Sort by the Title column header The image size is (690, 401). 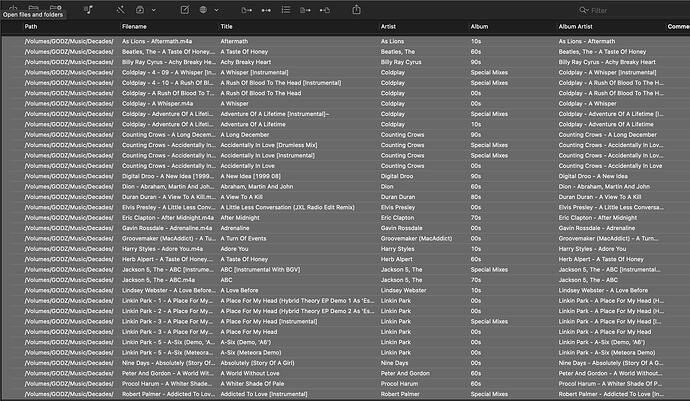coord(226,26)
